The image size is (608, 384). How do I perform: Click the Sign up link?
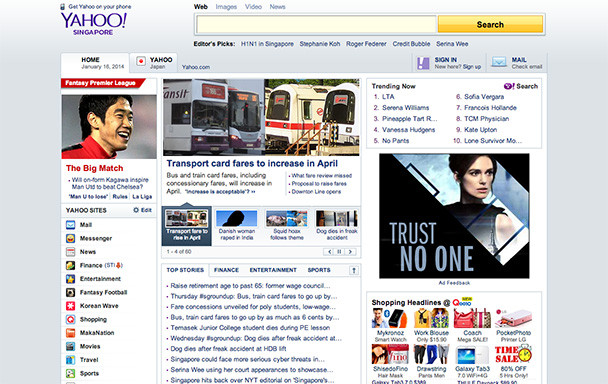tap(472, 67)
